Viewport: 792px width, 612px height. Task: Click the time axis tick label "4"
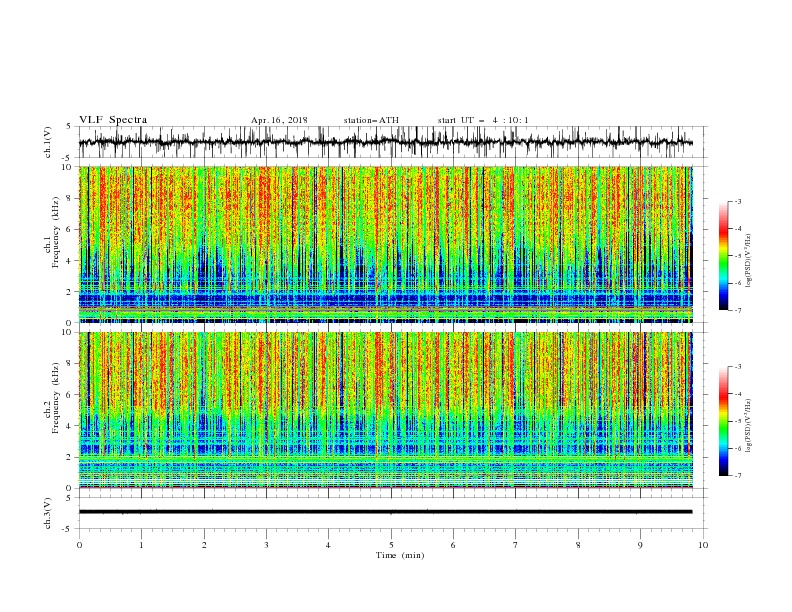point(328,545)
